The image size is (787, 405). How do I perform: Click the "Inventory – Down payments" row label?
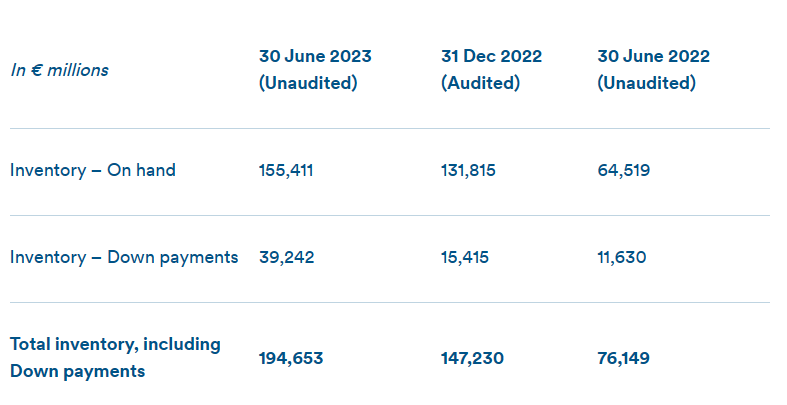click(124, 257)
